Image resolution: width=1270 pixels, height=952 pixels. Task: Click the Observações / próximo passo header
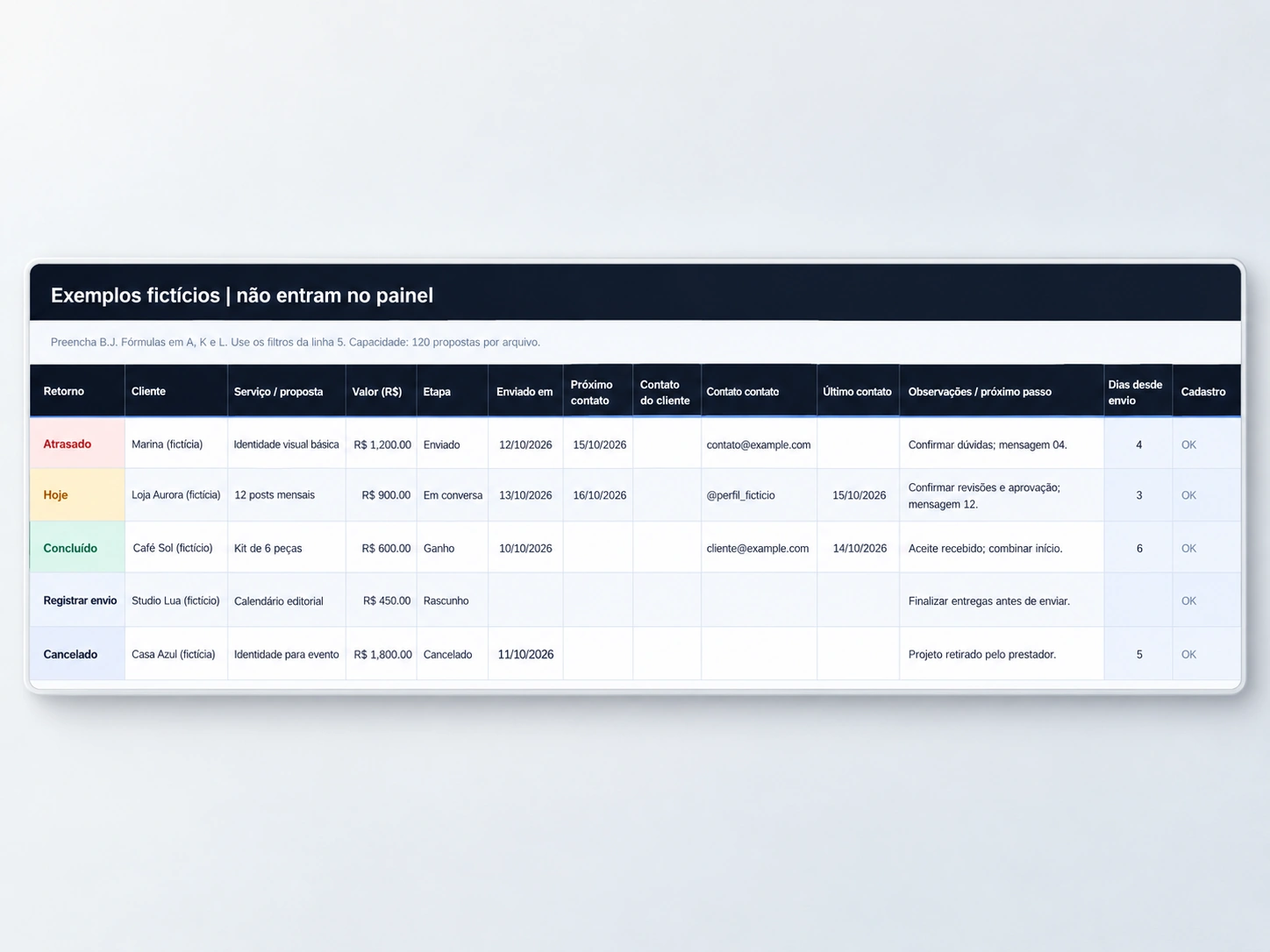(1002, 391)
